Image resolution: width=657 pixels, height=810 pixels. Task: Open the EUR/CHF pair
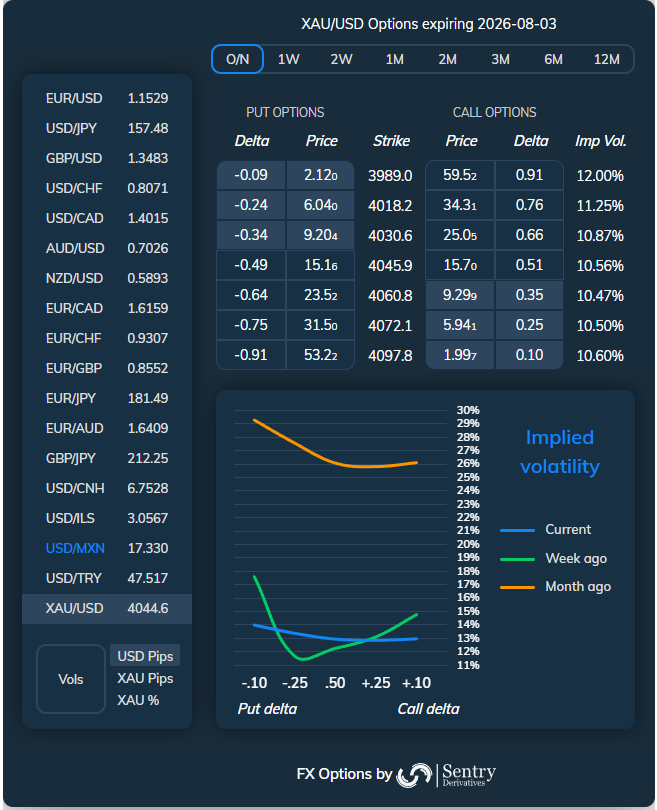coord(107,338)
